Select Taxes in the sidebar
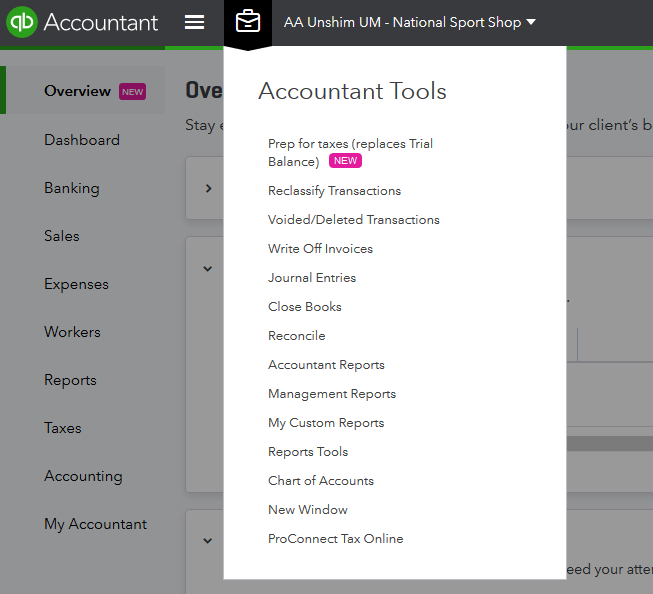The image size is (653, 594). [x=63, y=428]
